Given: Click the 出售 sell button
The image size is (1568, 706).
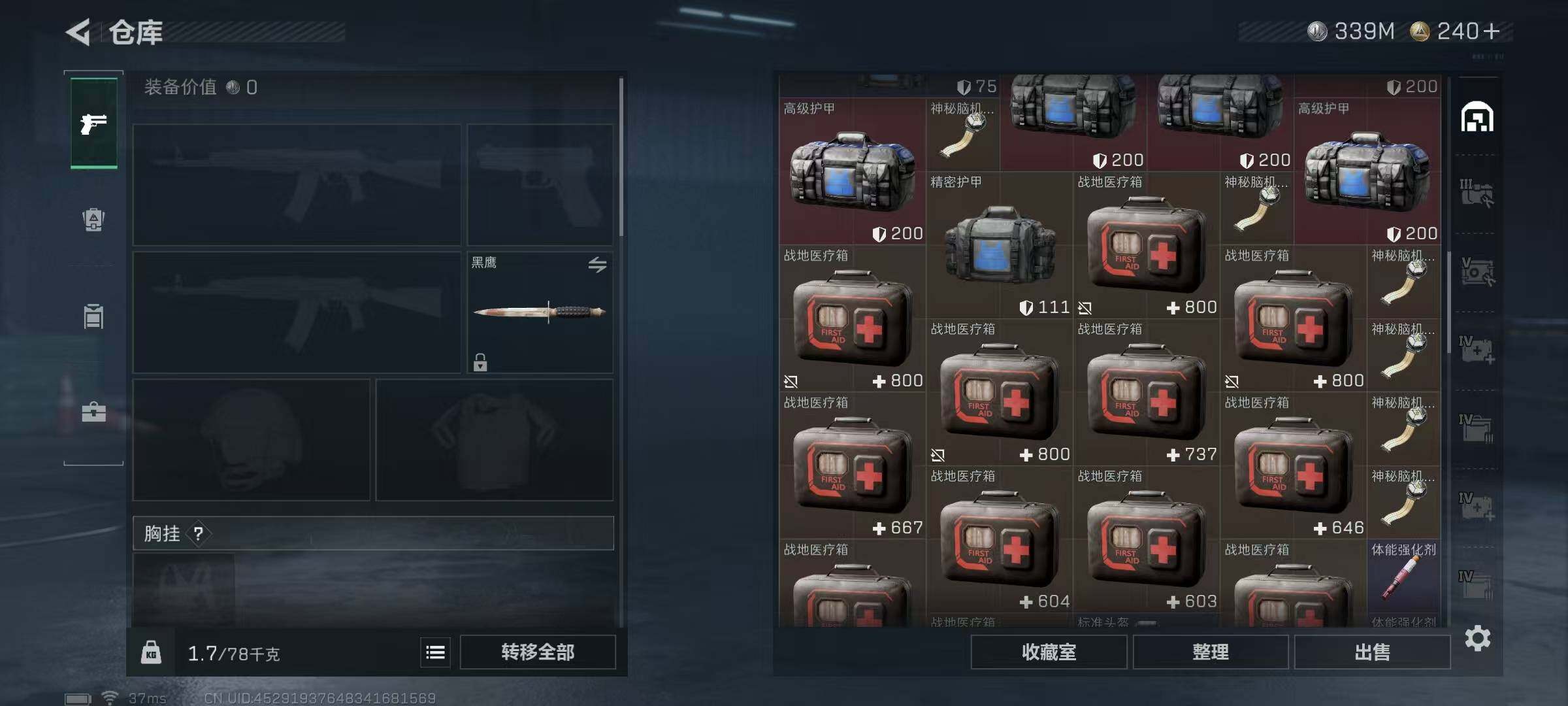Looking at the screenshot, I should pyautogui.click(x=1372, y=652).
